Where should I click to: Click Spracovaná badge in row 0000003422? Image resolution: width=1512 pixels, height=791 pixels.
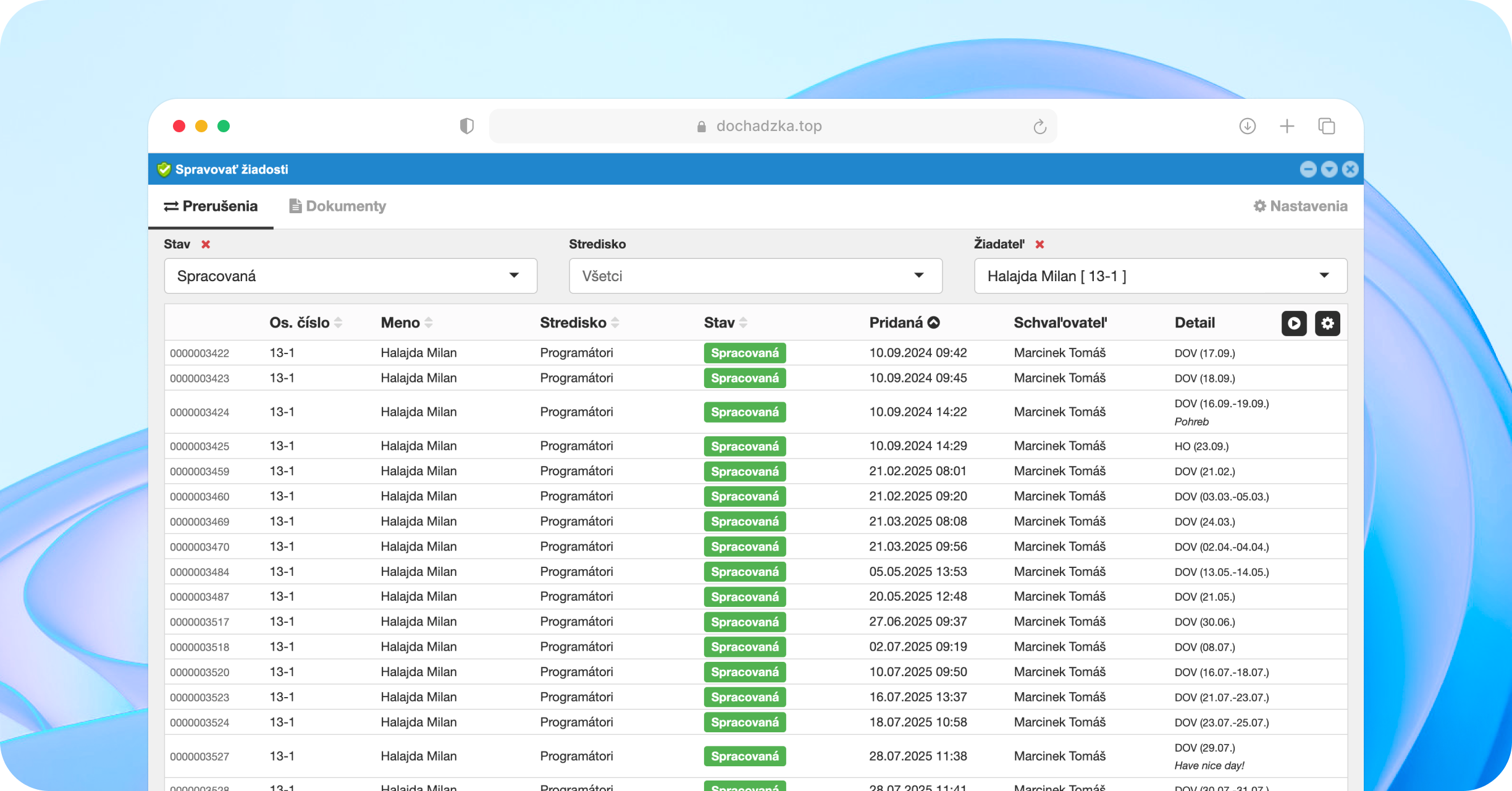click(745, 353)
